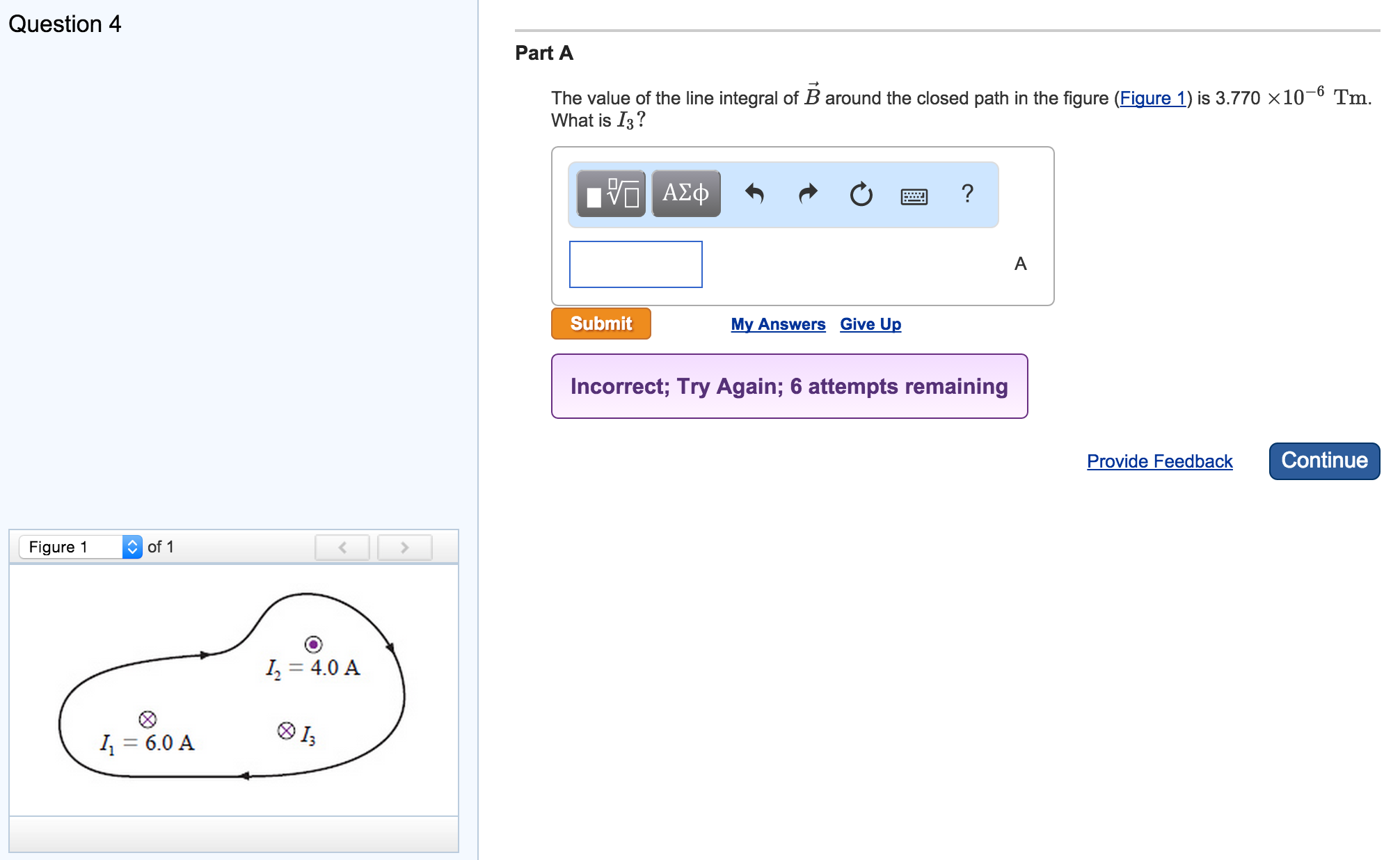Click the question mark help icon
Screen dimensions: 1400x860
pyautogui.click(x=967, y=193)
